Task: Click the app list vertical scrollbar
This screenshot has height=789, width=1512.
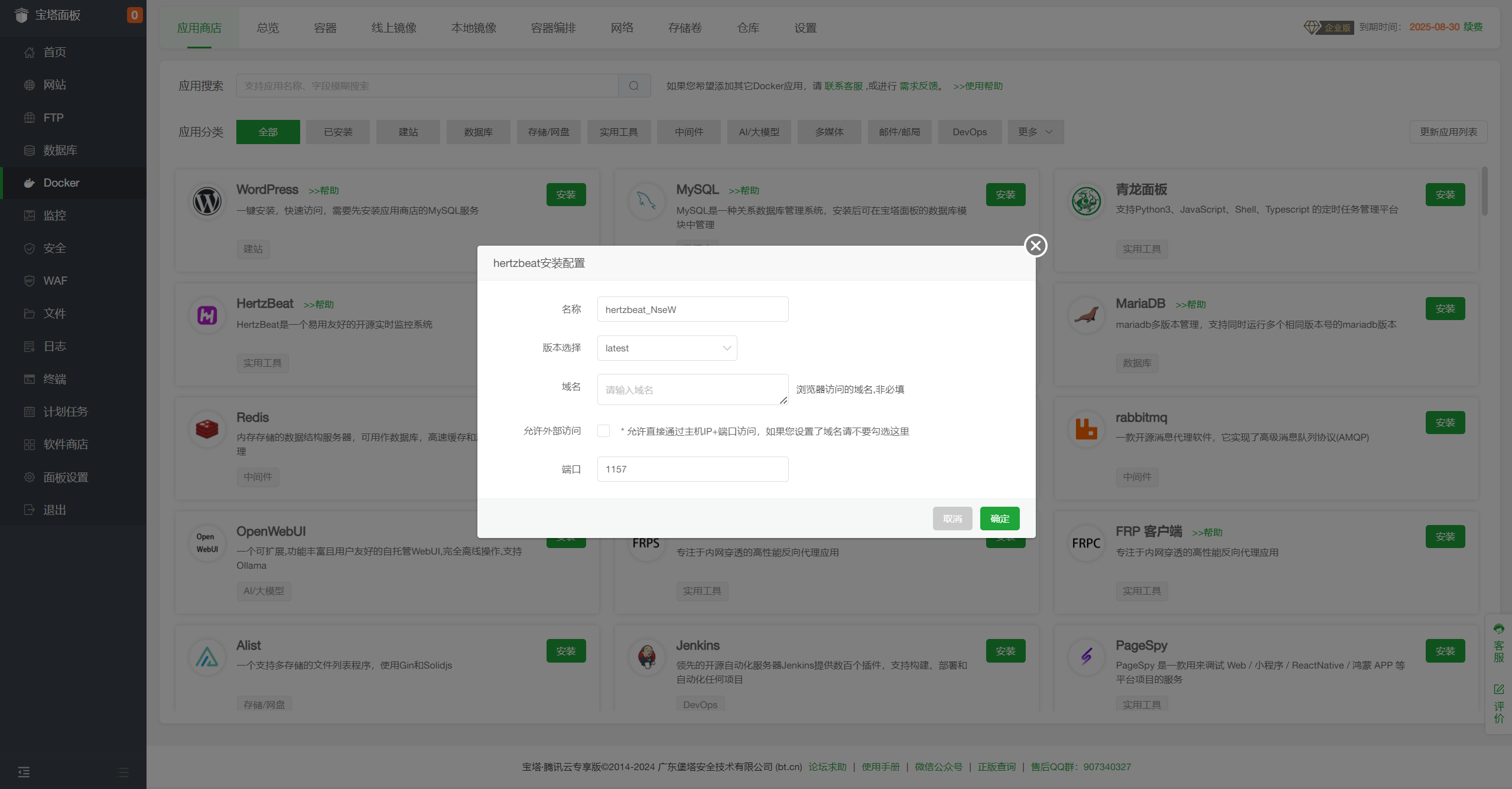Action: coord(1485,191)
